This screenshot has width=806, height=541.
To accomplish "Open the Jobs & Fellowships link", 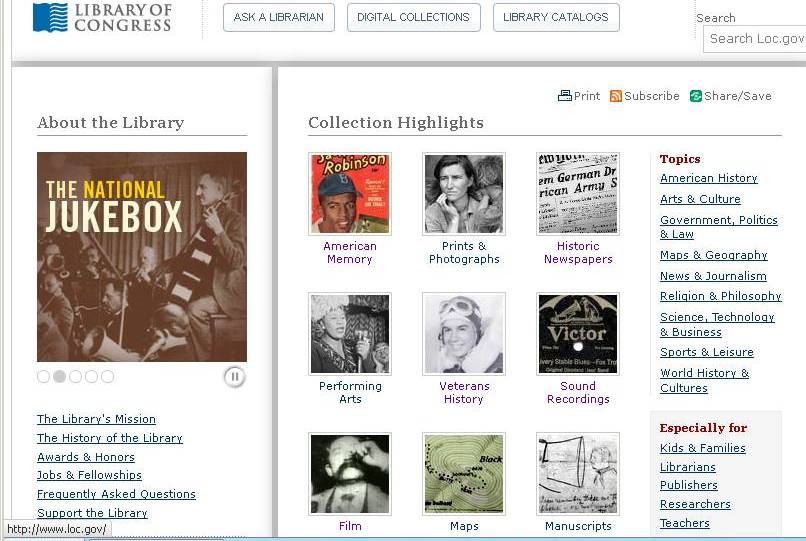I will [x=89, y=475].
